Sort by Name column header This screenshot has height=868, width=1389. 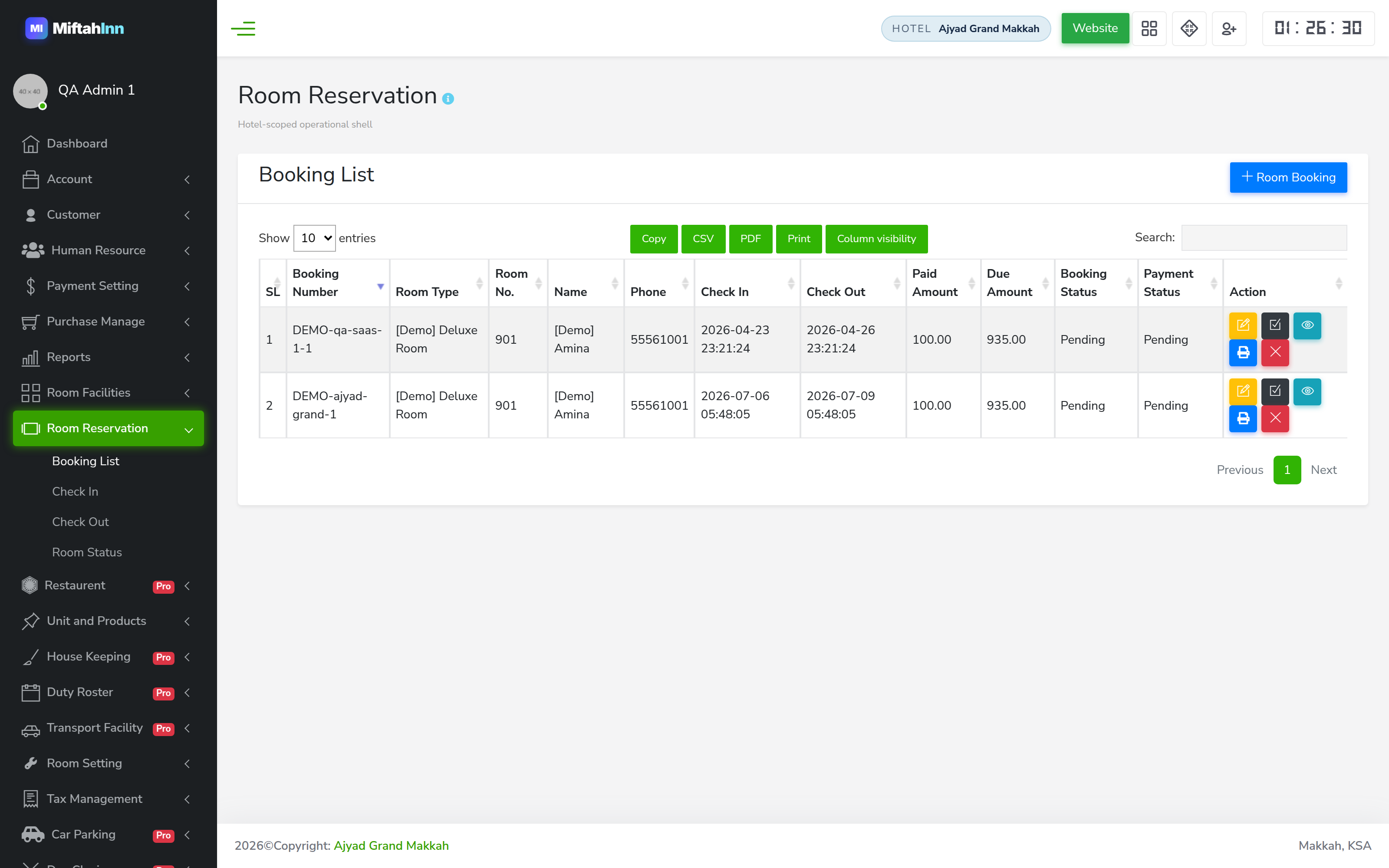coord(586,283)
